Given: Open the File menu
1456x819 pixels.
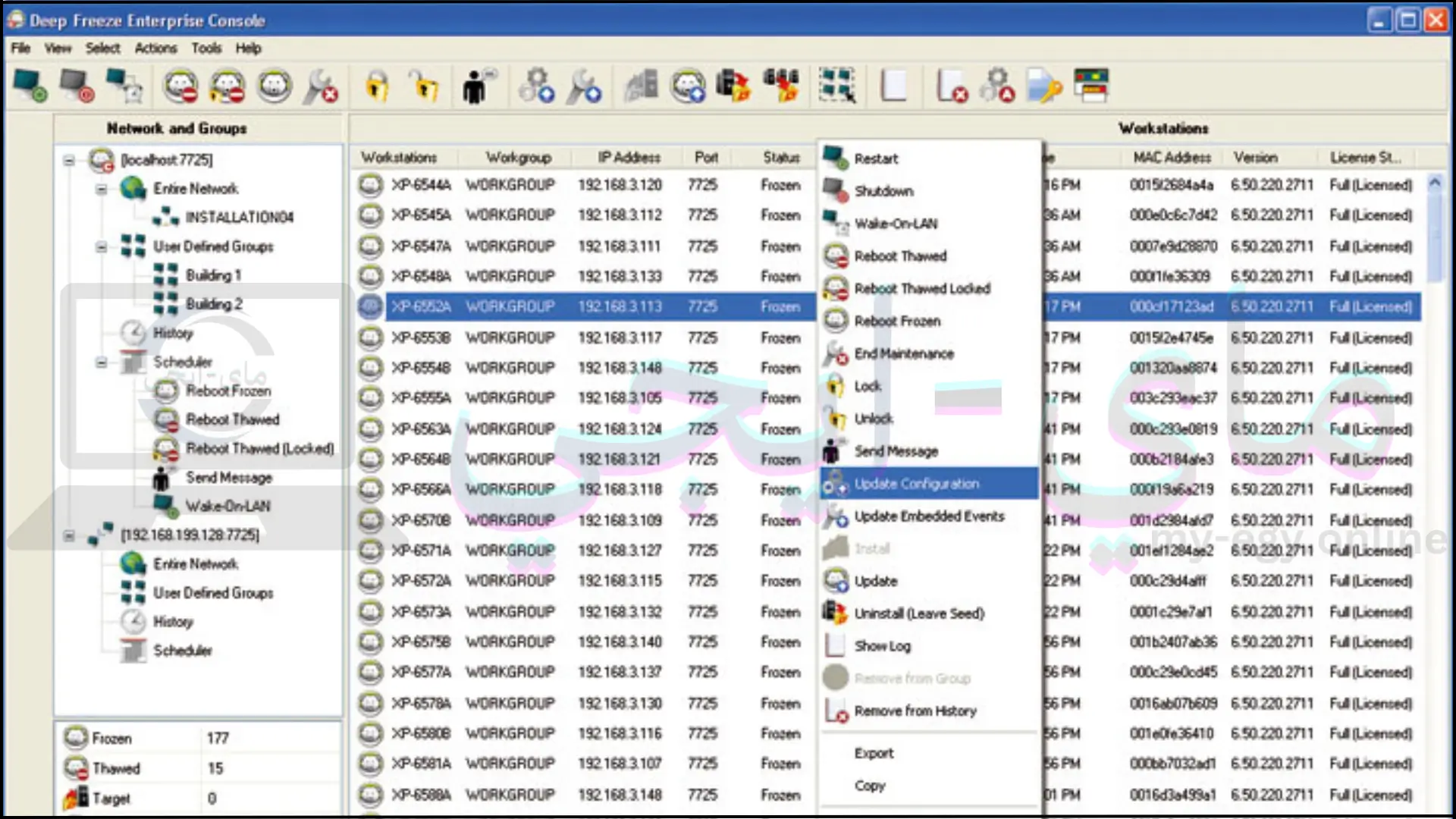Looking at the screenshot, I should (x=20, y=49).
